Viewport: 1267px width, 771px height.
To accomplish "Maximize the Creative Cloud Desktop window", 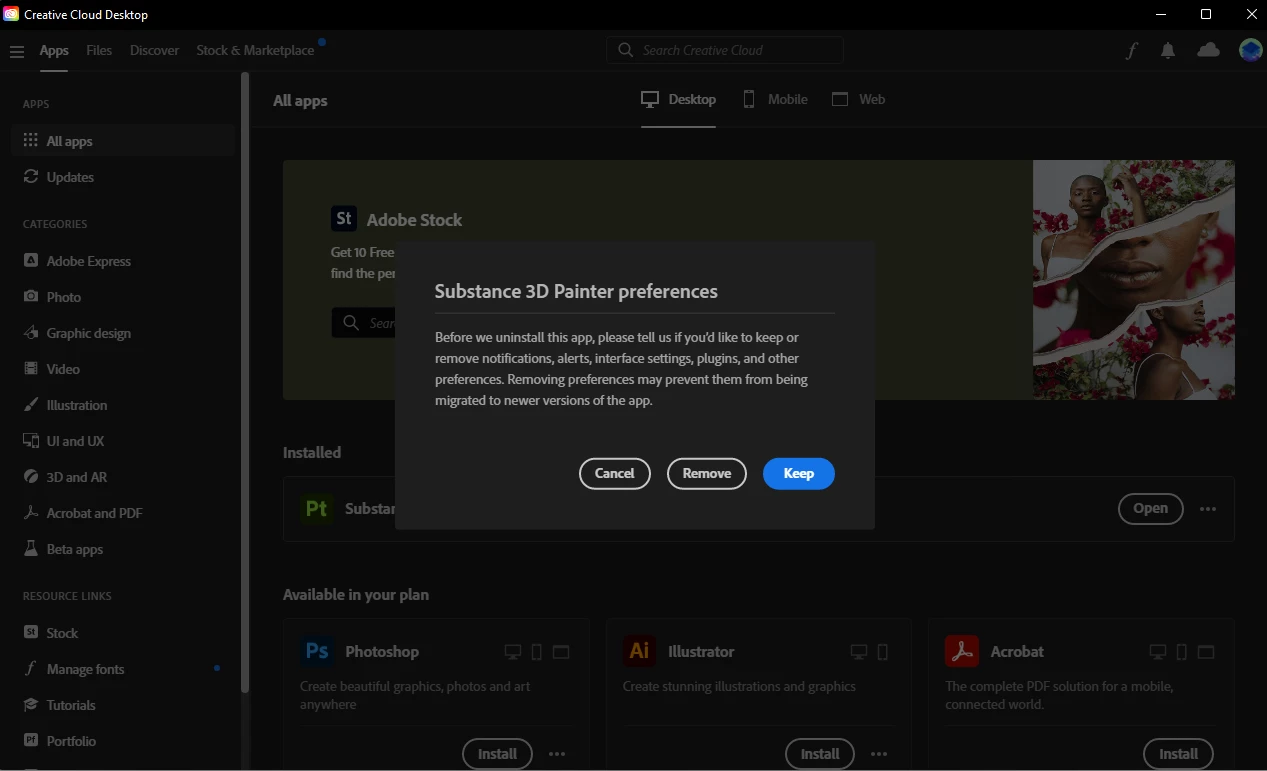I will 1206,14.
